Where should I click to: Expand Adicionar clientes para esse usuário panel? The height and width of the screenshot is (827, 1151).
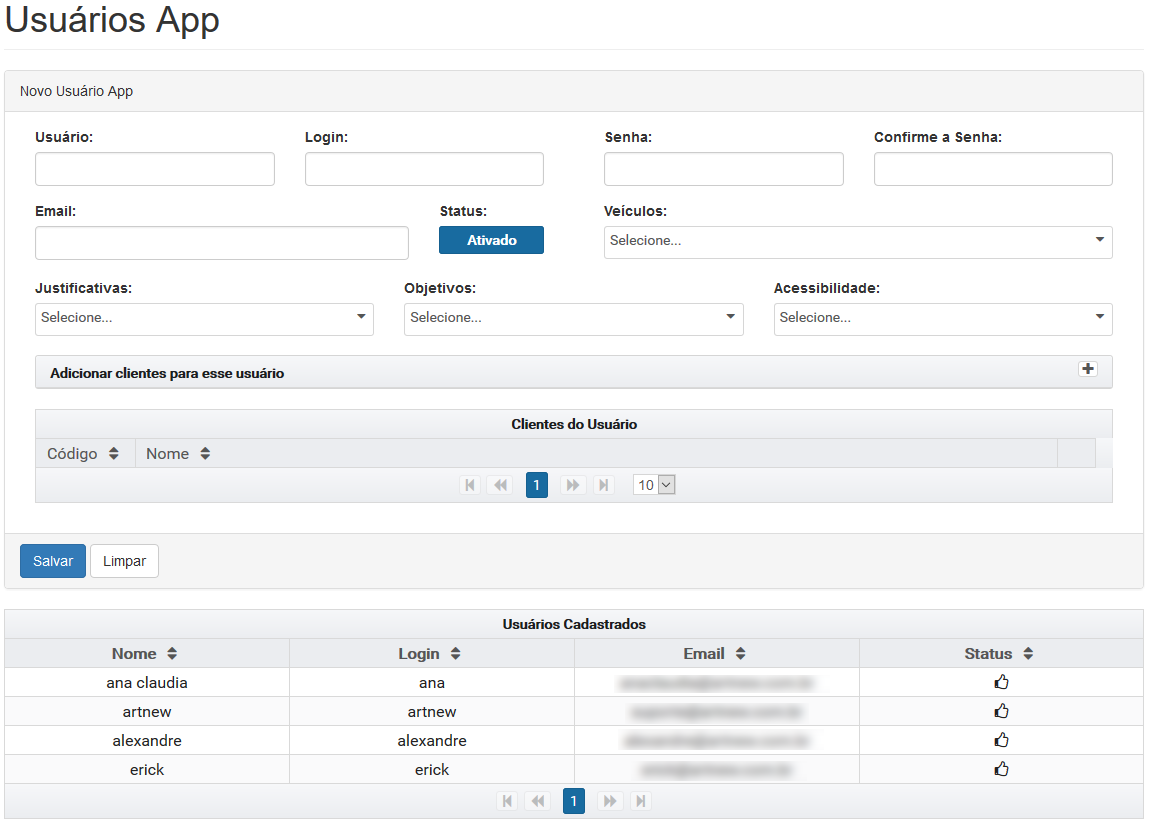pyautogui.click(x=574, y=372)
